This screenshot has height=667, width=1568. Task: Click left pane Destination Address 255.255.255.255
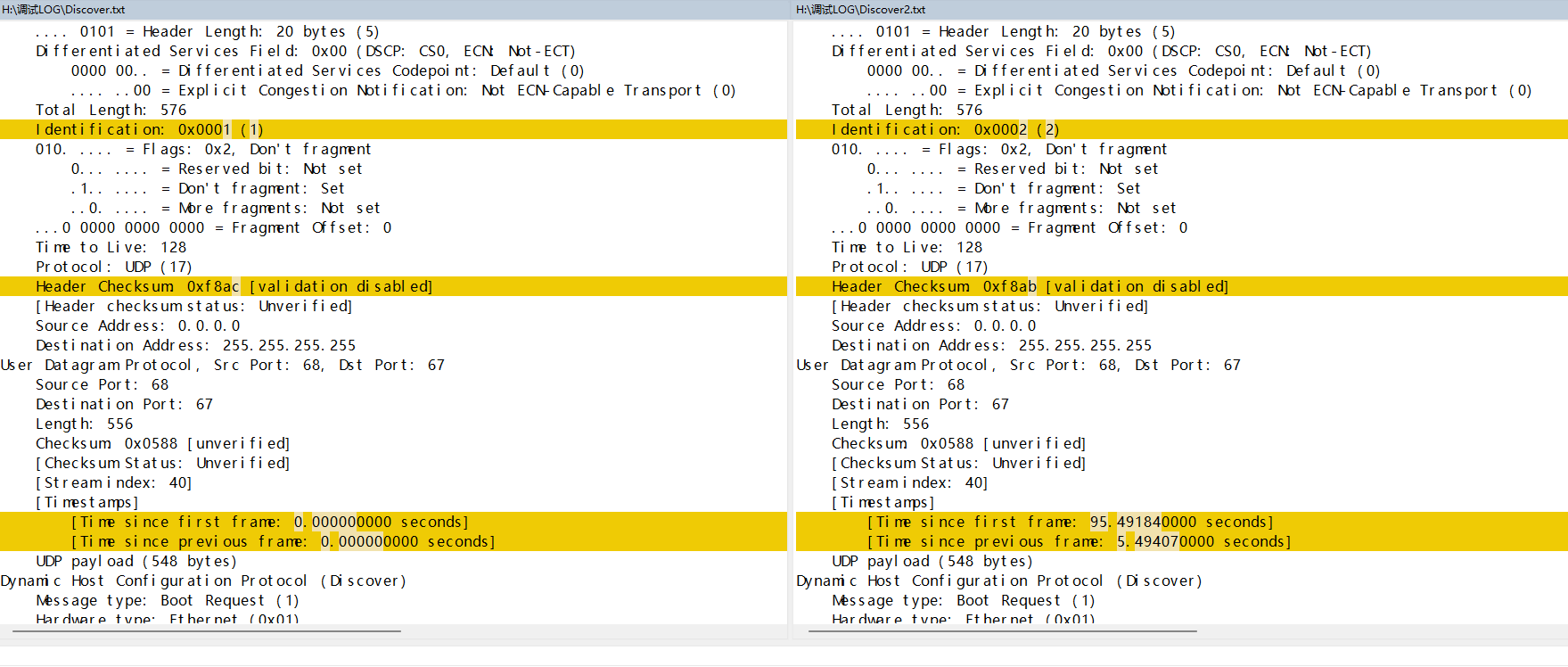[196, 345]
